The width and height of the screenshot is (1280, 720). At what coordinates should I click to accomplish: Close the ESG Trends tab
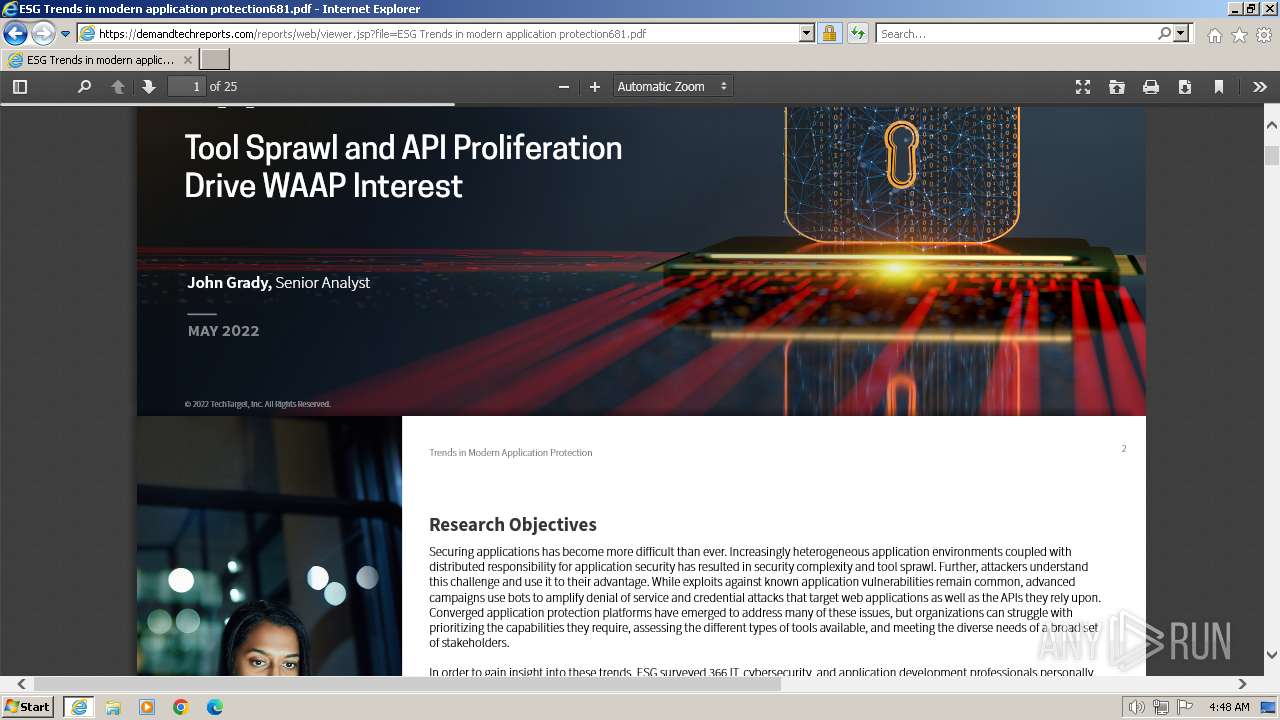click(188, 60)
